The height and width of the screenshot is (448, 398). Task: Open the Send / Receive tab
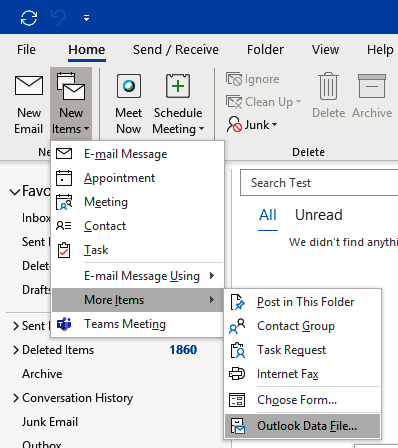click(176, 50)
